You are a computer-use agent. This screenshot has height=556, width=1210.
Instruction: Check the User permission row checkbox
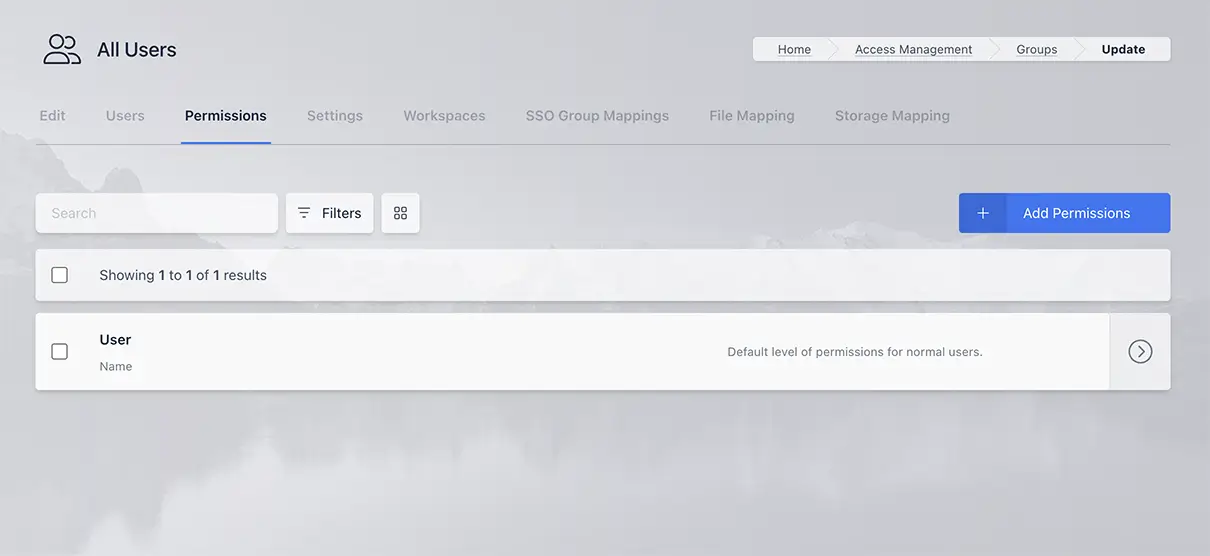(60, 351)
